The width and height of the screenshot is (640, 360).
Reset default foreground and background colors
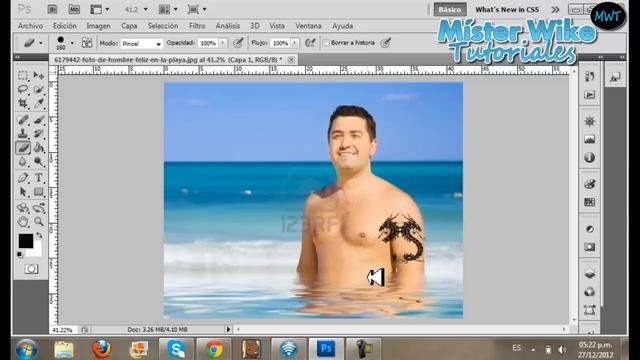pyautogui.click(x=19, y=254)
